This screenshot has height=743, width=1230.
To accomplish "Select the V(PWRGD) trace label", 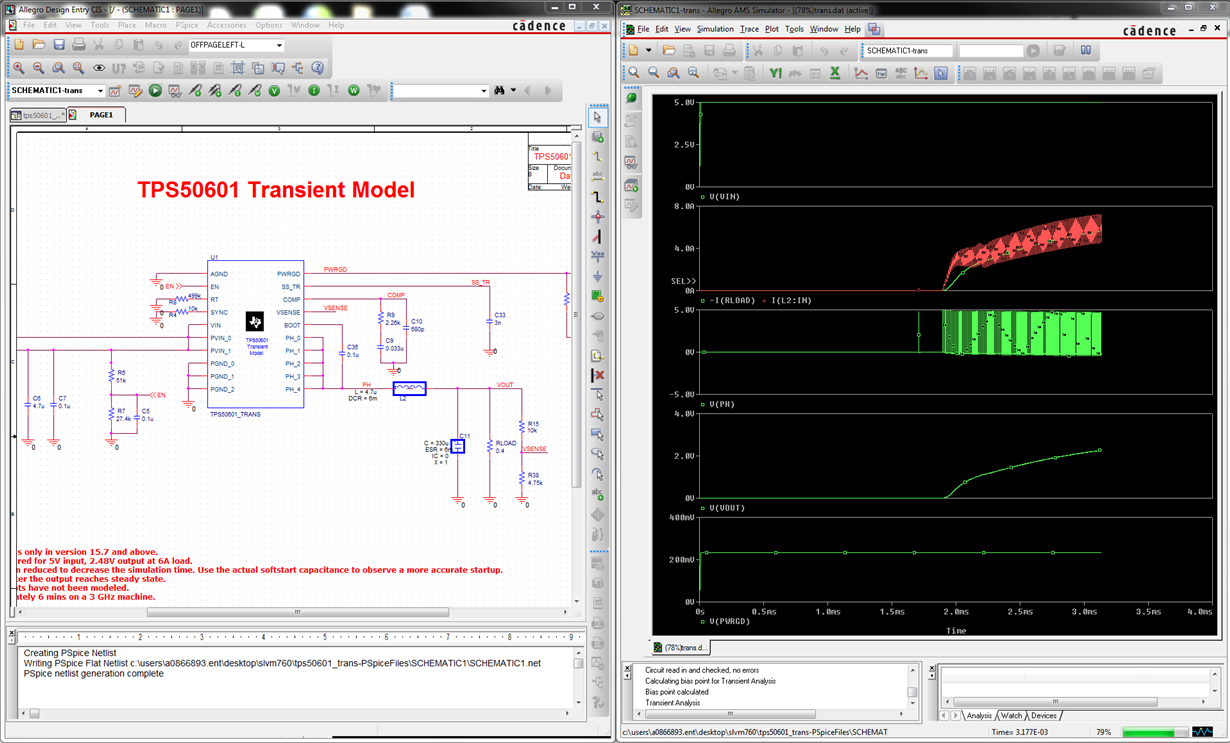I will 729,622.
